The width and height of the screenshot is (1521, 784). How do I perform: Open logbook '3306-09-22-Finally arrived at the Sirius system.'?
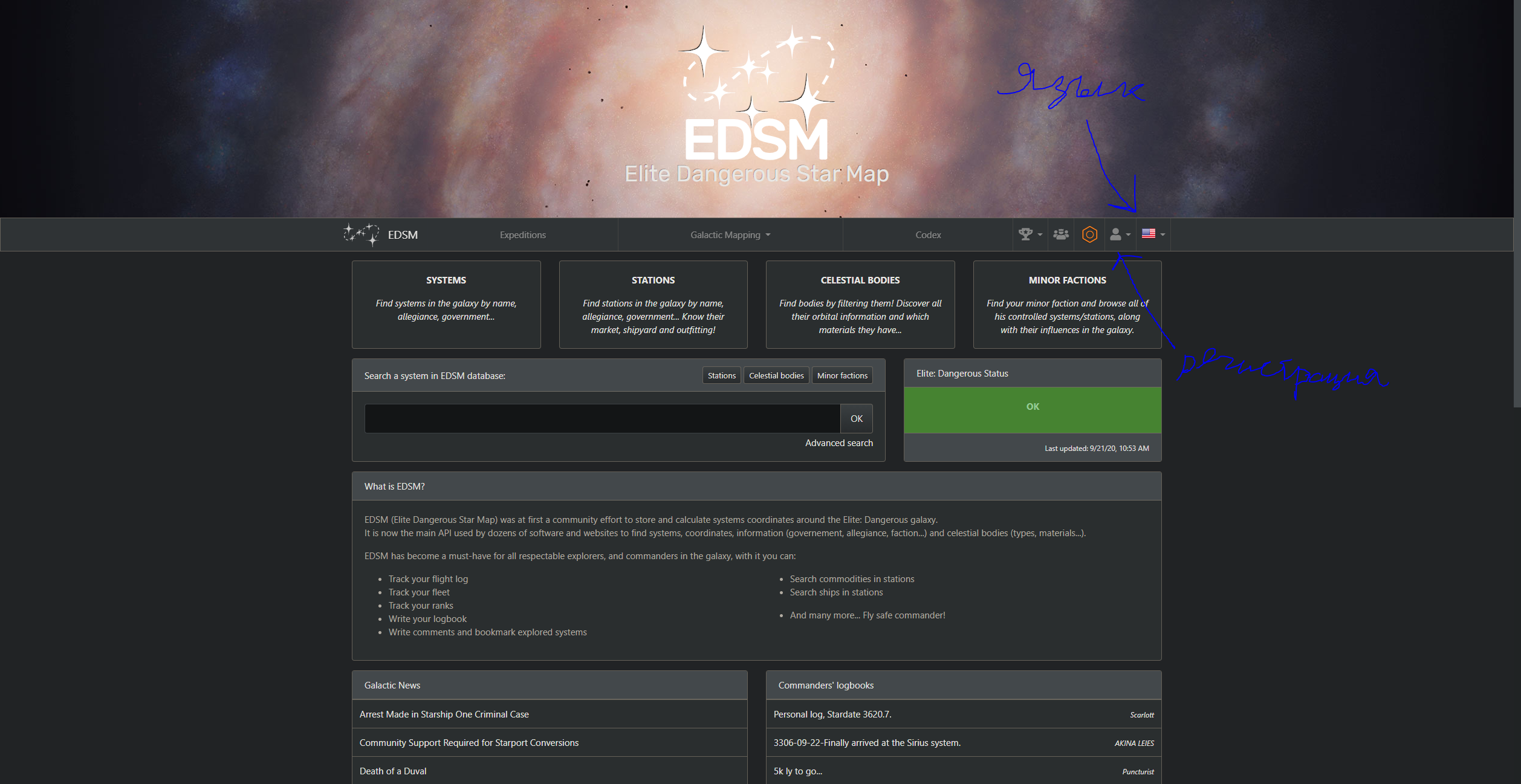coord(867,743)
